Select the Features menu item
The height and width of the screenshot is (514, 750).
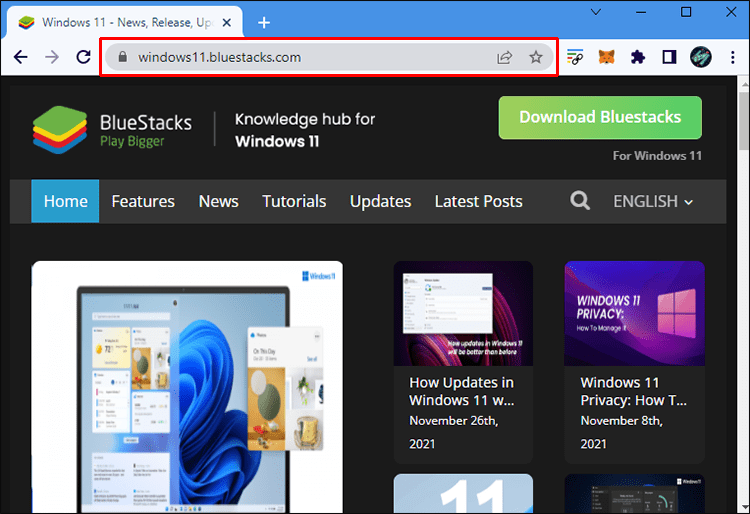click(143, 201)
